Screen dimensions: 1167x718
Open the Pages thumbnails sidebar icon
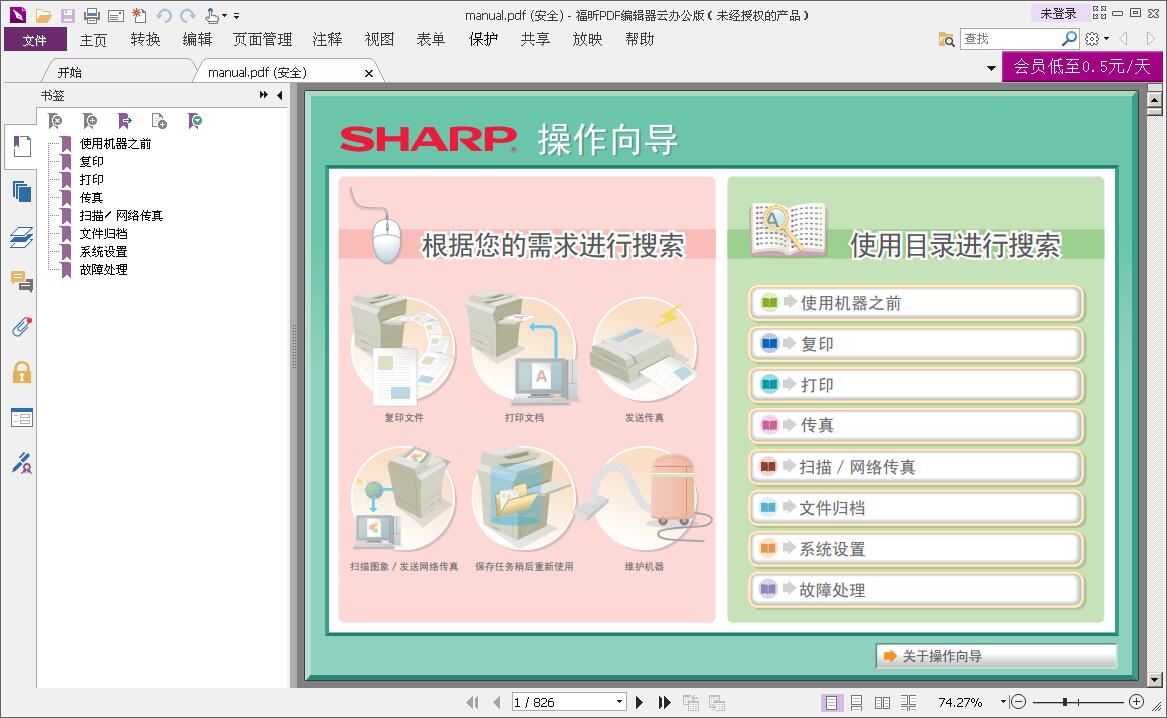[x=22, y=191]
